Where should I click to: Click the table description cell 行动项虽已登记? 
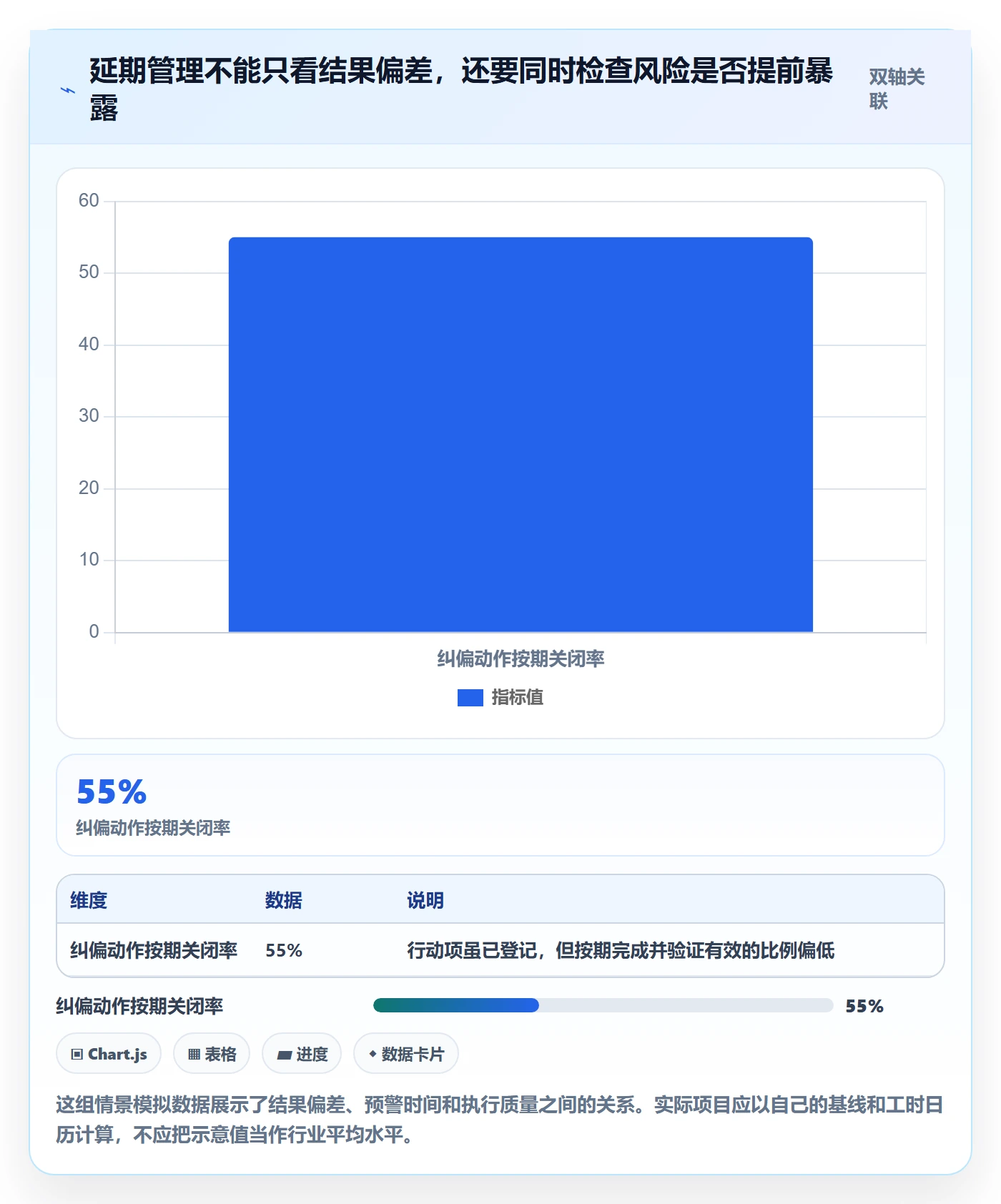621,950
